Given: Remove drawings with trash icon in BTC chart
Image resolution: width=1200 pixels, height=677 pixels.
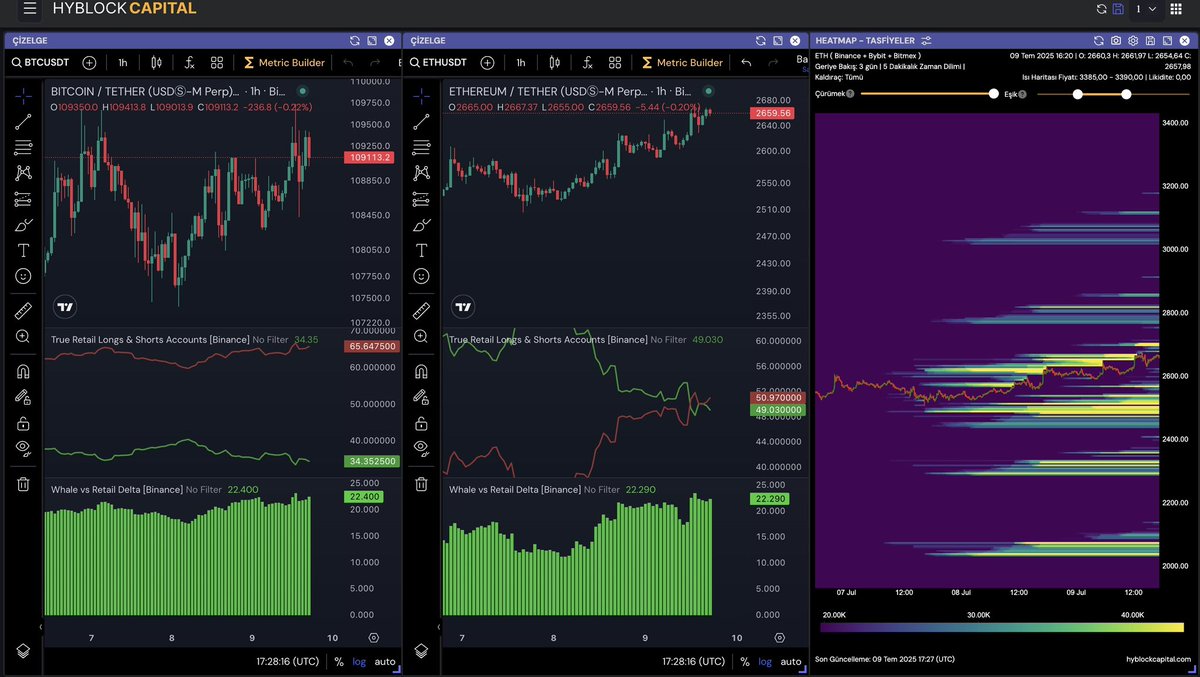Looking at the screenshot, I should (23, 484).
